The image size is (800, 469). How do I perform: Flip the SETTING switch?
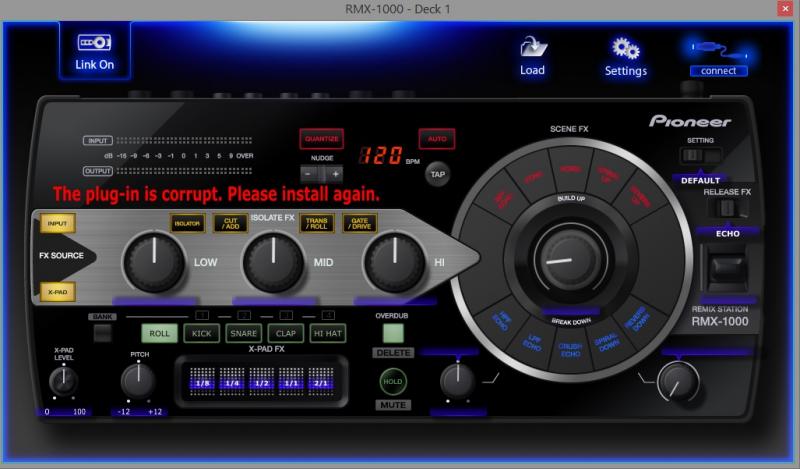(x=700, y=156)
